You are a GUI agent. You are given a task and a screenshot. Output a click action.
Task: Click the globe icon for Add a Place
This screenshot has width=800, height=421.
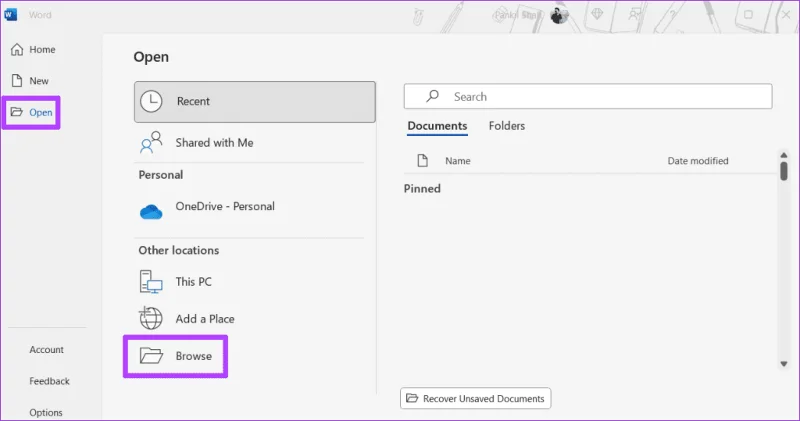click(151, 318)
